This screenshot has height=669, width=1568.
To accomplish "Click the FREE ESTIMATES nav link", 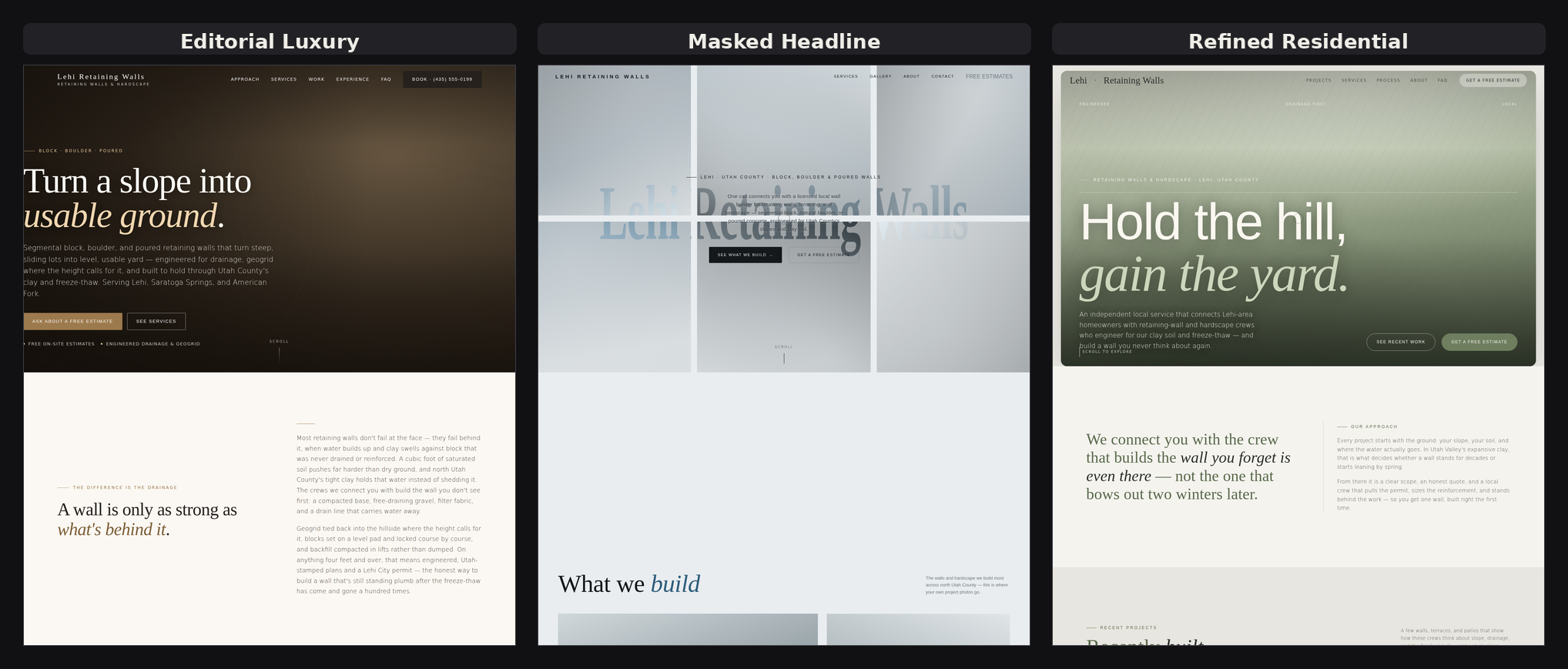I will point(989,76).
